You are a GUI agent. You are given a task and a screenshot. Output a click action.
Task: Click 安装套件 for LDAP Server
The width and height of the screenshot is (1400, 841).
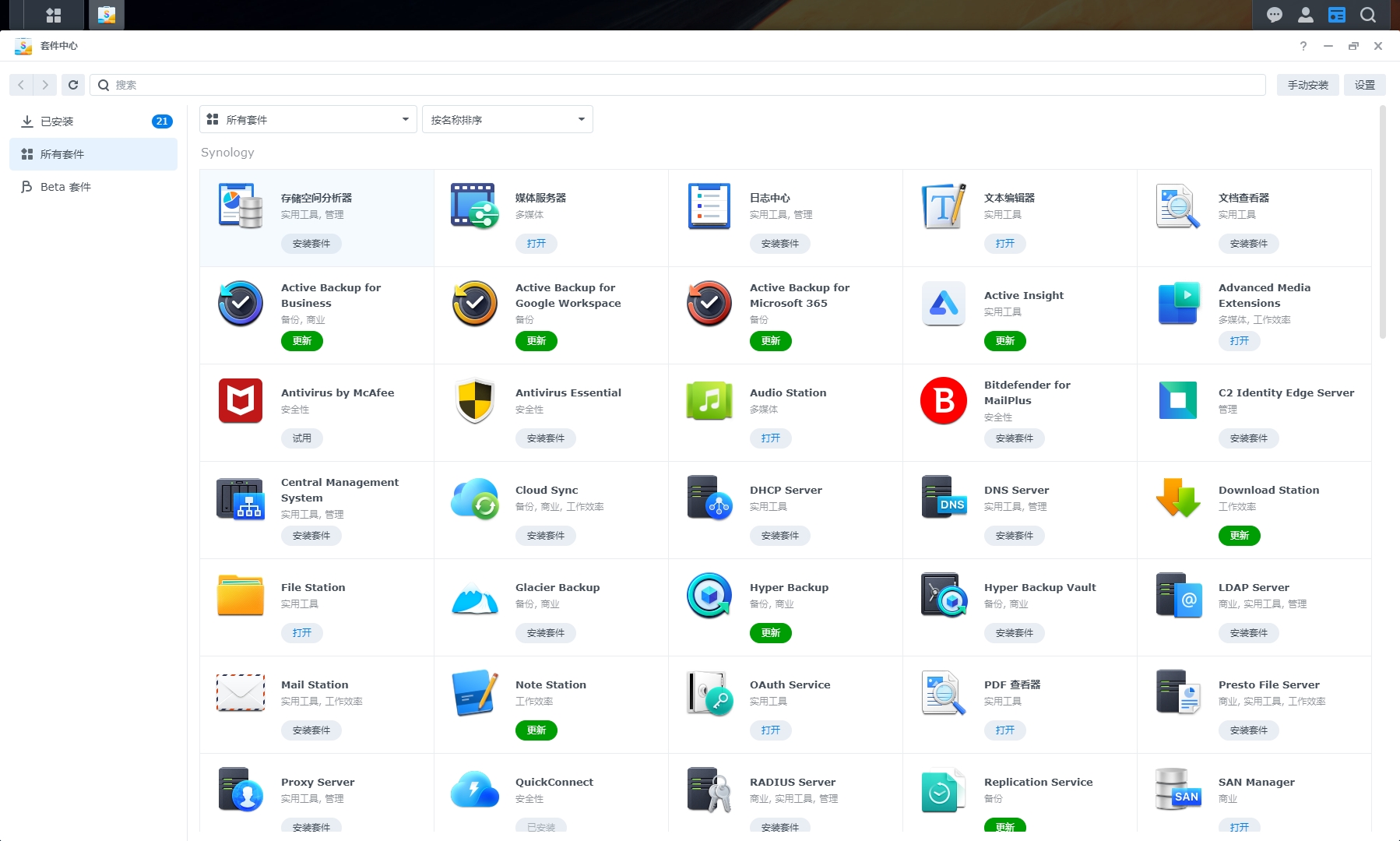click(x=1249, y=633)
